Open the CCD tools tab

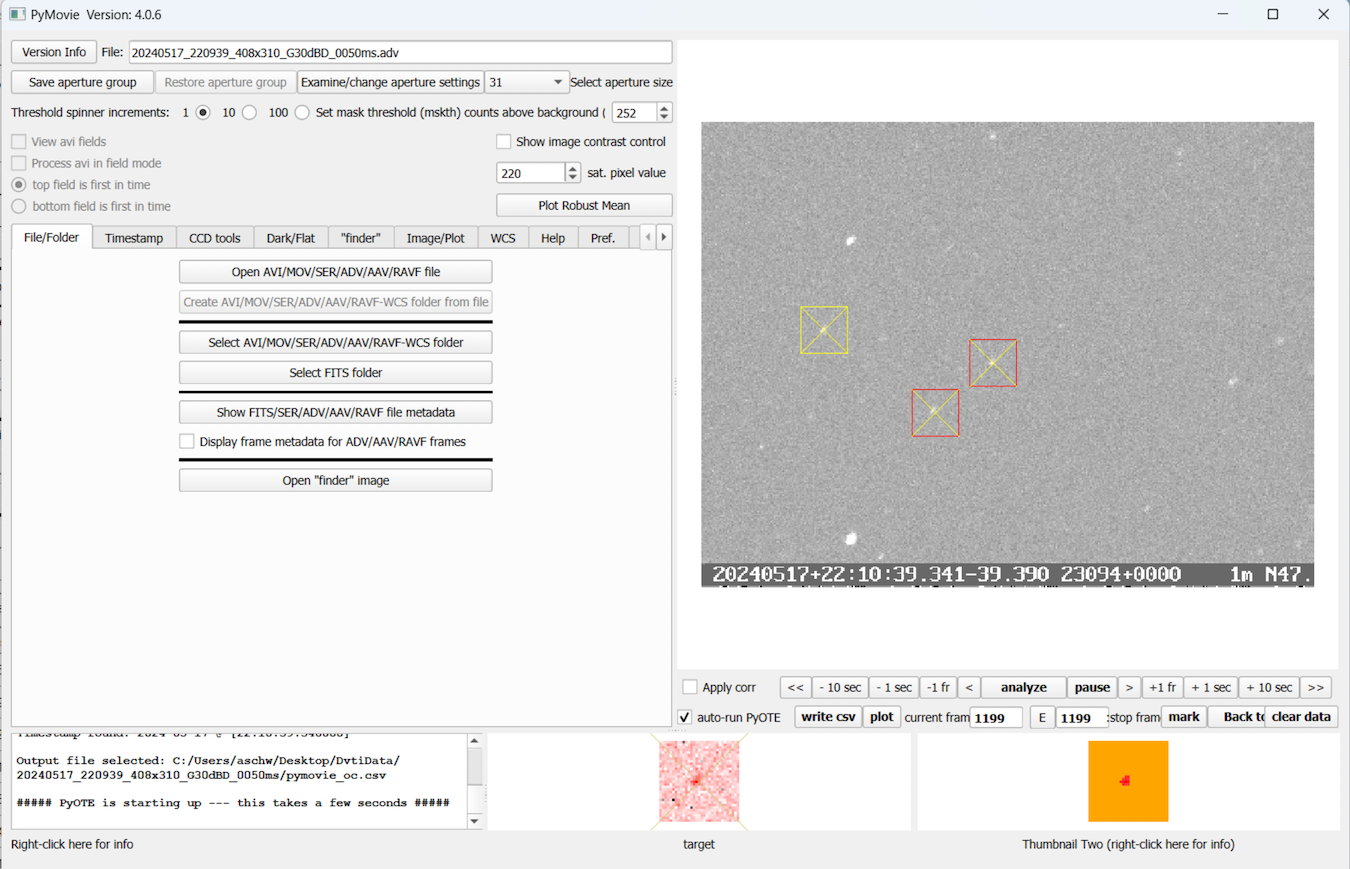tap(215, 238)
